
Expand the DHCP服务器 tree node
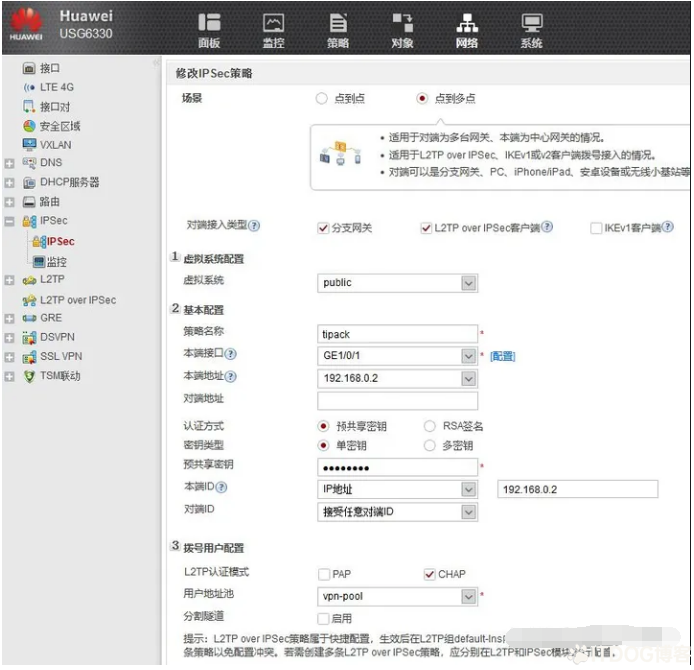click(9, 183)
